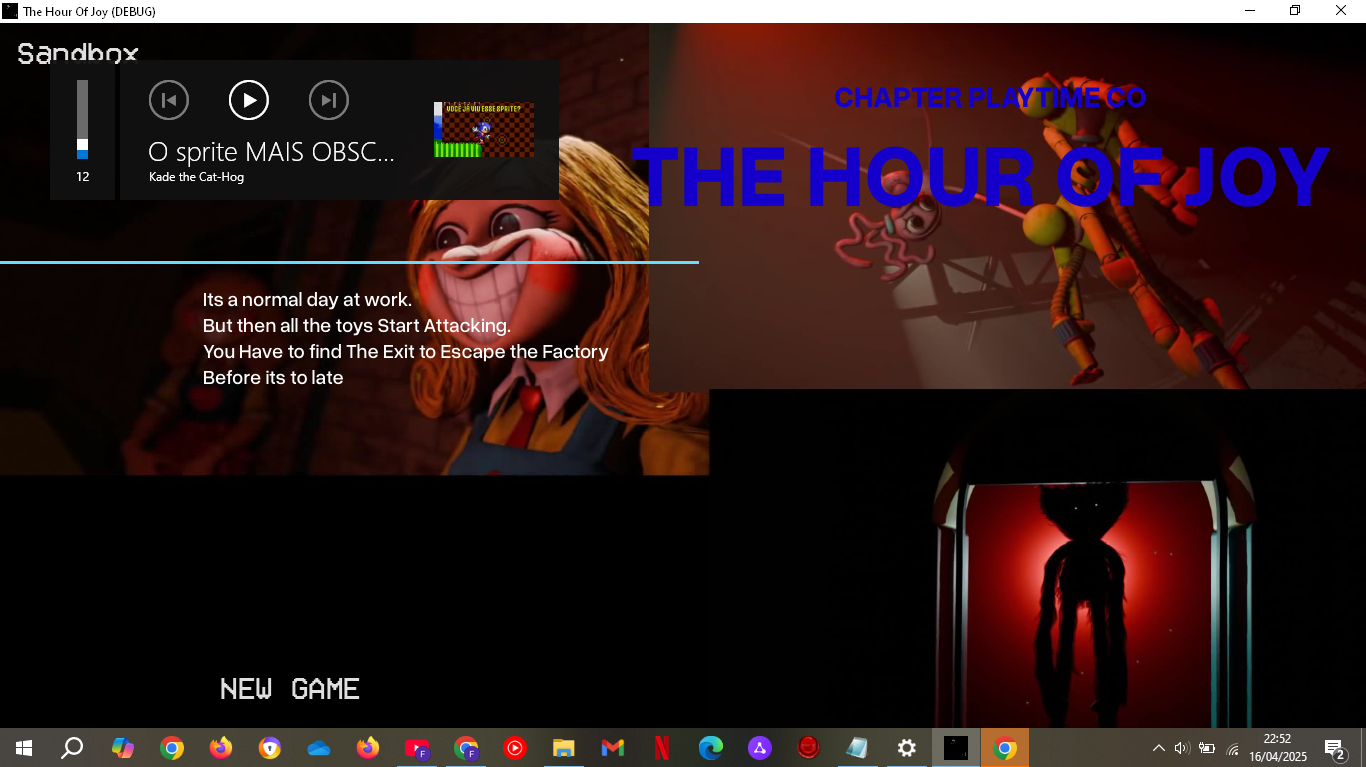Open the clock showing 22:52
1366x767 pixels.
[x=1278, y=748]
